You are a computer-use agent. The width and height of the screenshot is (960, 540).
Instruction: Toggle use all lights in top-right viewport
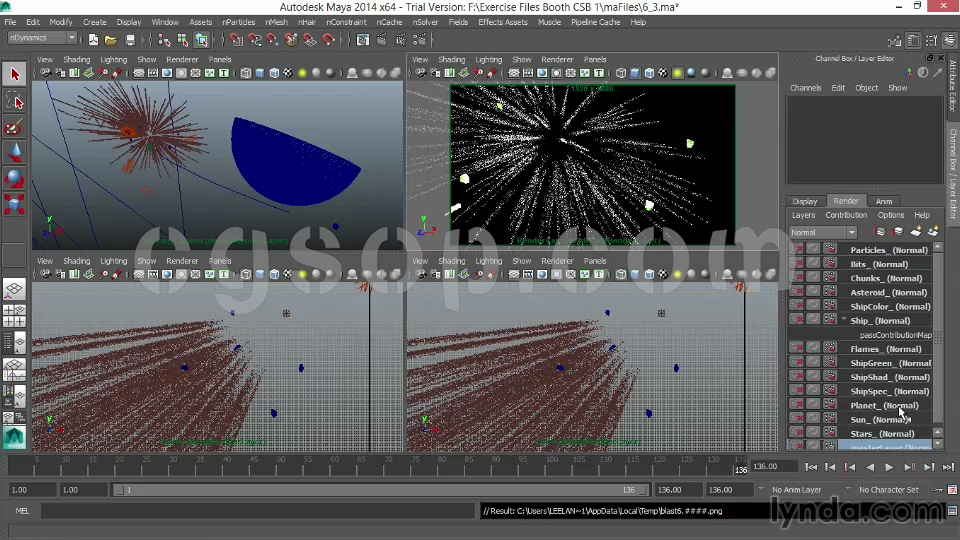coord(677,73)
